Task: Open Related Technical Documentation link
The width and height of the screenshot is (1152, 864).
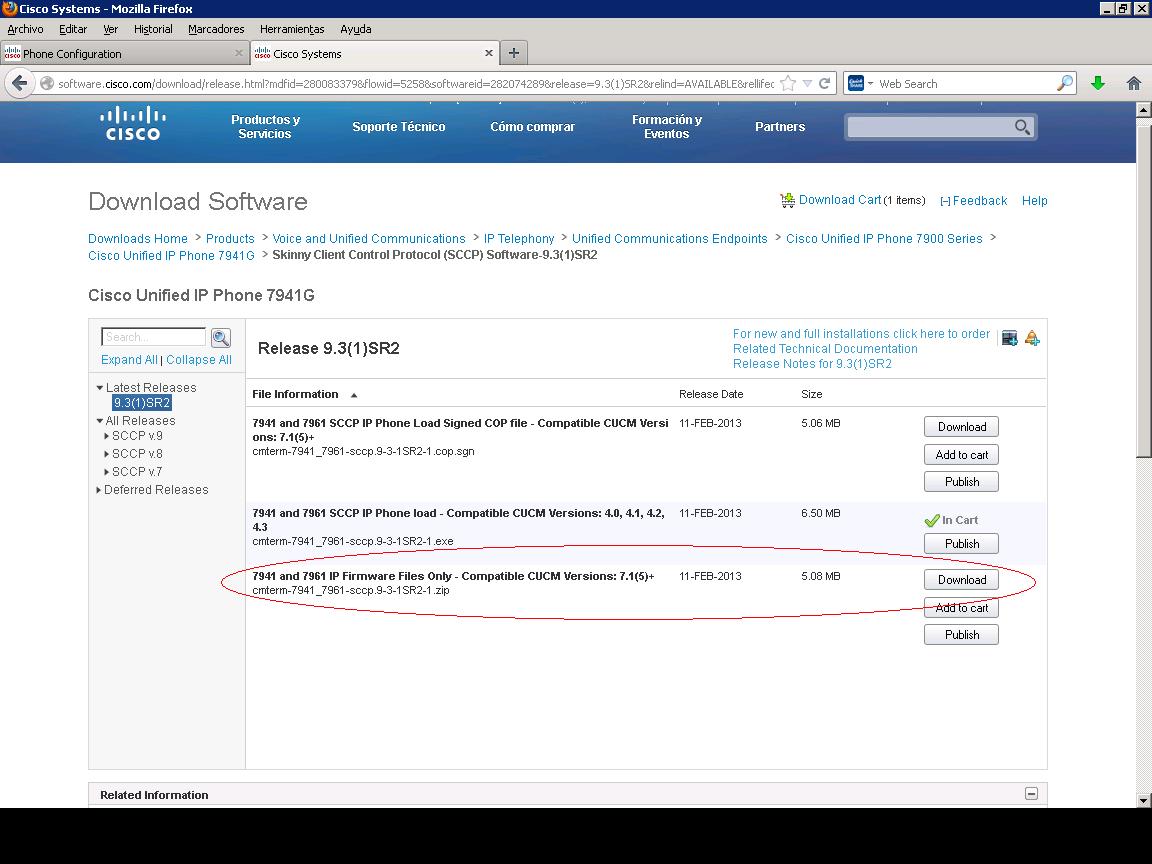Action: [x=825, y=349]
